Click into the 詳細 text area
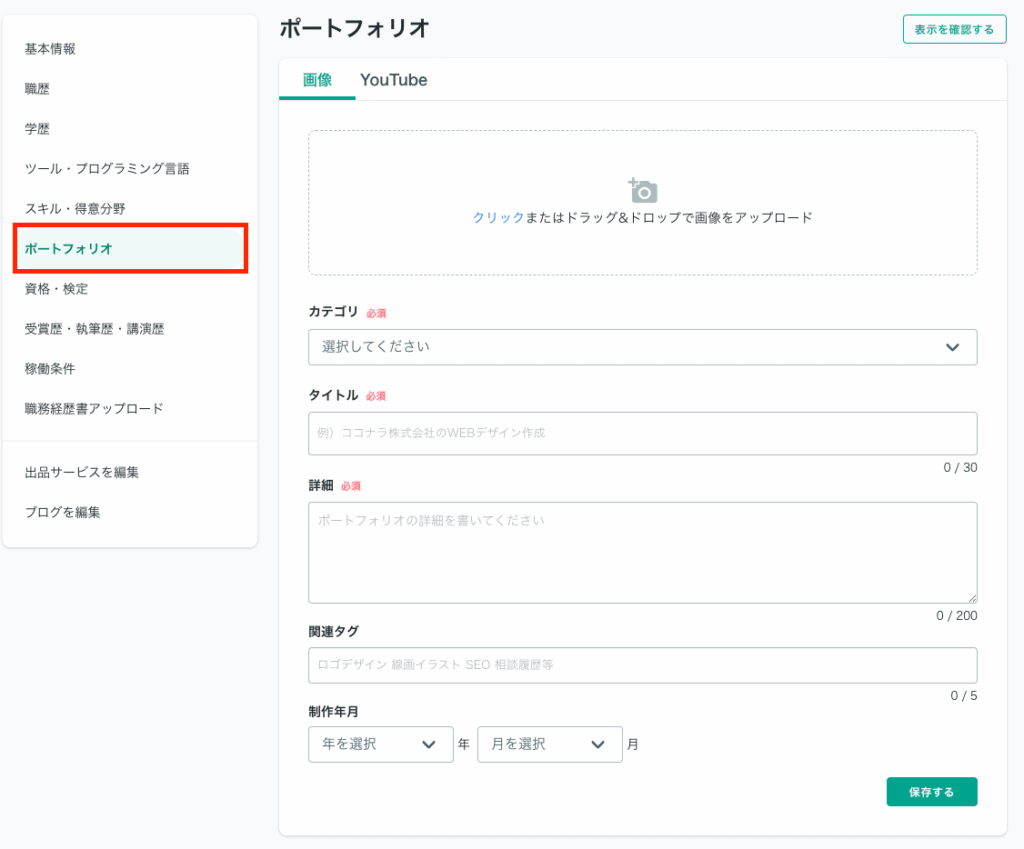This screenshot has height=849, width=1024. (x=642, y=552)
